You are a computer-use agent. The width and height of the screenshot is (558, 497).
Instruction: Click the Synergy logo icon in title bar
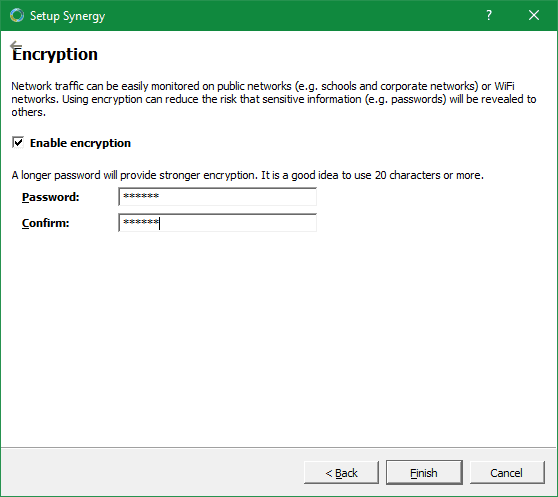pyautogui.click(x=17, y=16)
